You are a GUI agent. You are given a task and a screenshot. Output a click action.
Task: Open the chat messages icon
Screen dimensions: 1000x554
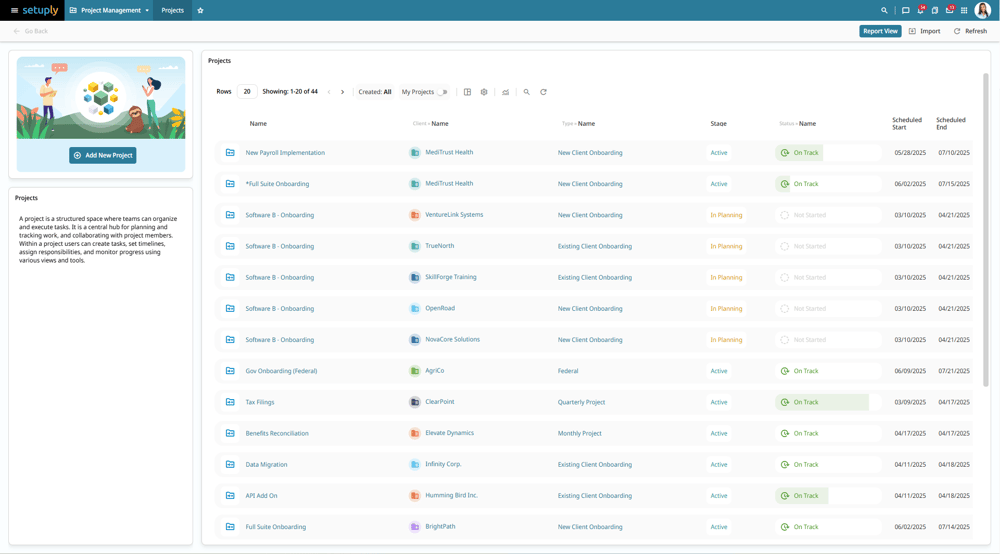905,10
